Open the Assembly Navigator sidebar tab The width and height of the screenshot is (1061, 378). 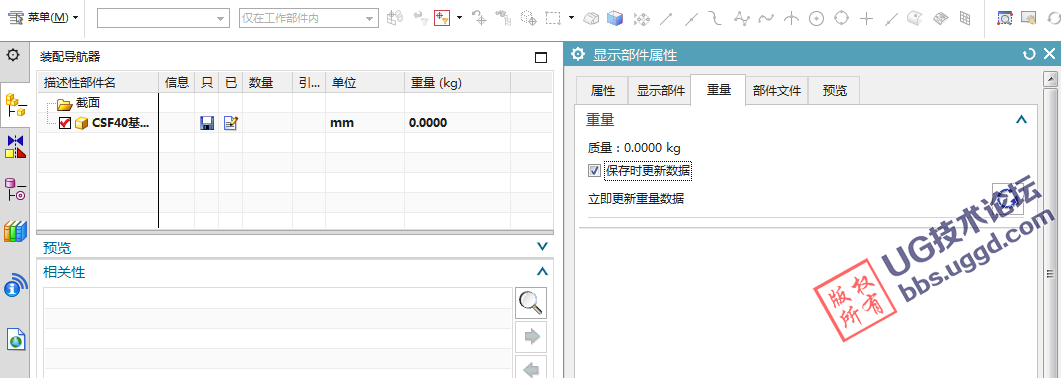tap(15, 105)
